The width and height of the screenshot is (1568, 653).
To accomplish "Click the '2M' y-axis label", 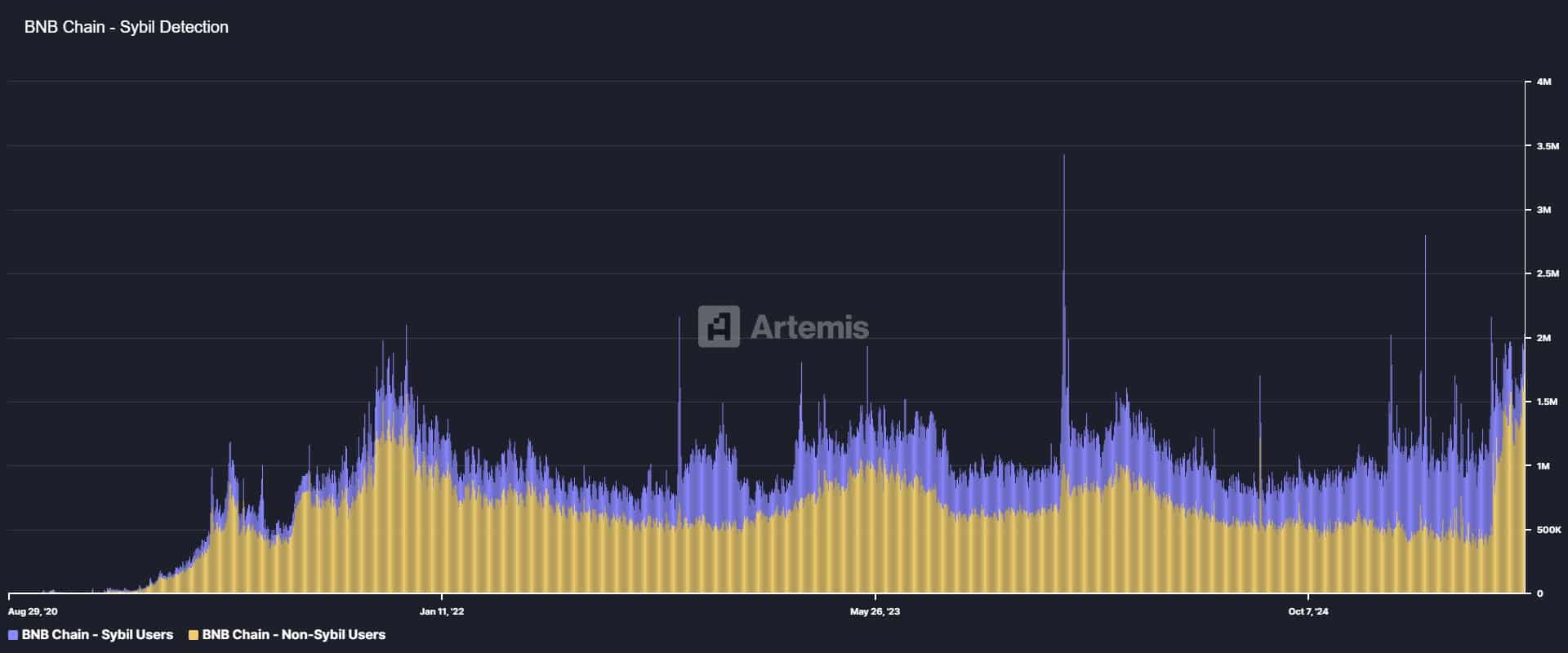I will click(x=1543, y=338).
